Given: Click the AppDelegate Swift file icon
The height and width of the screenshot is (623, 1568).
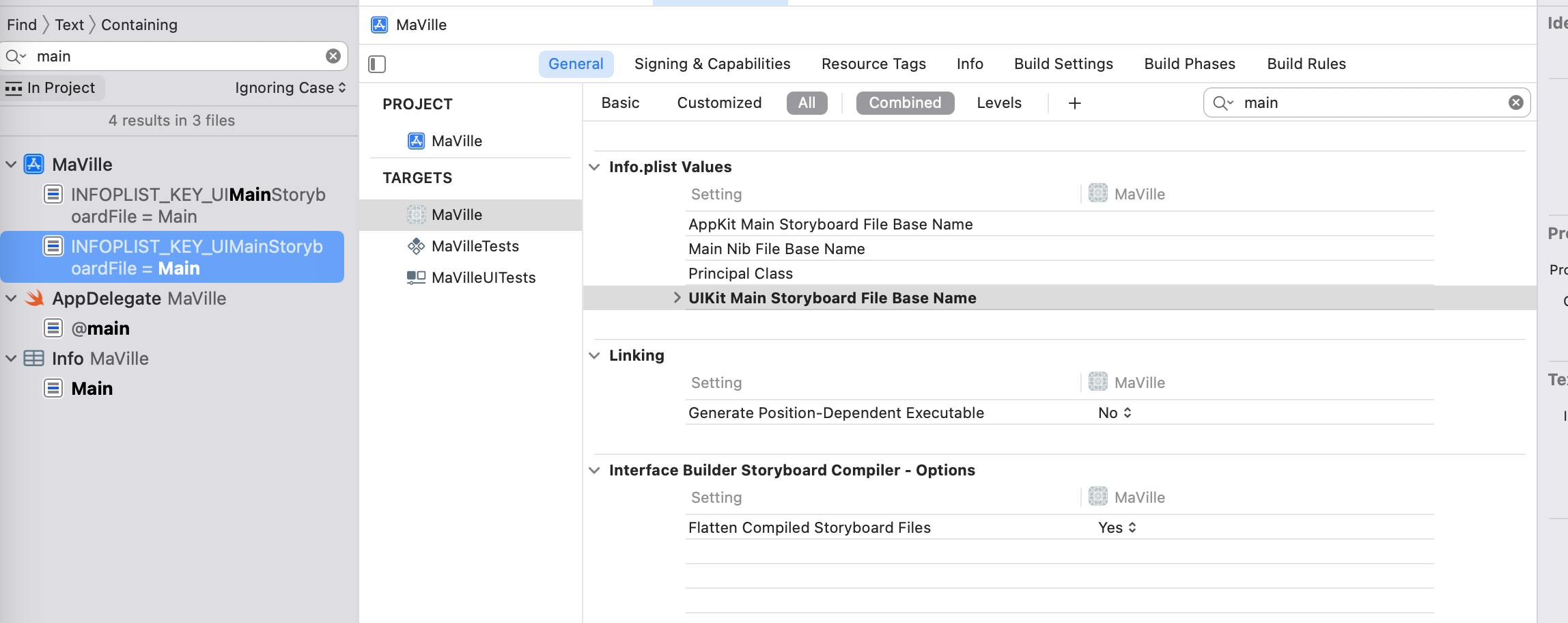Looking at the screenshot, I should click(34, 299).
